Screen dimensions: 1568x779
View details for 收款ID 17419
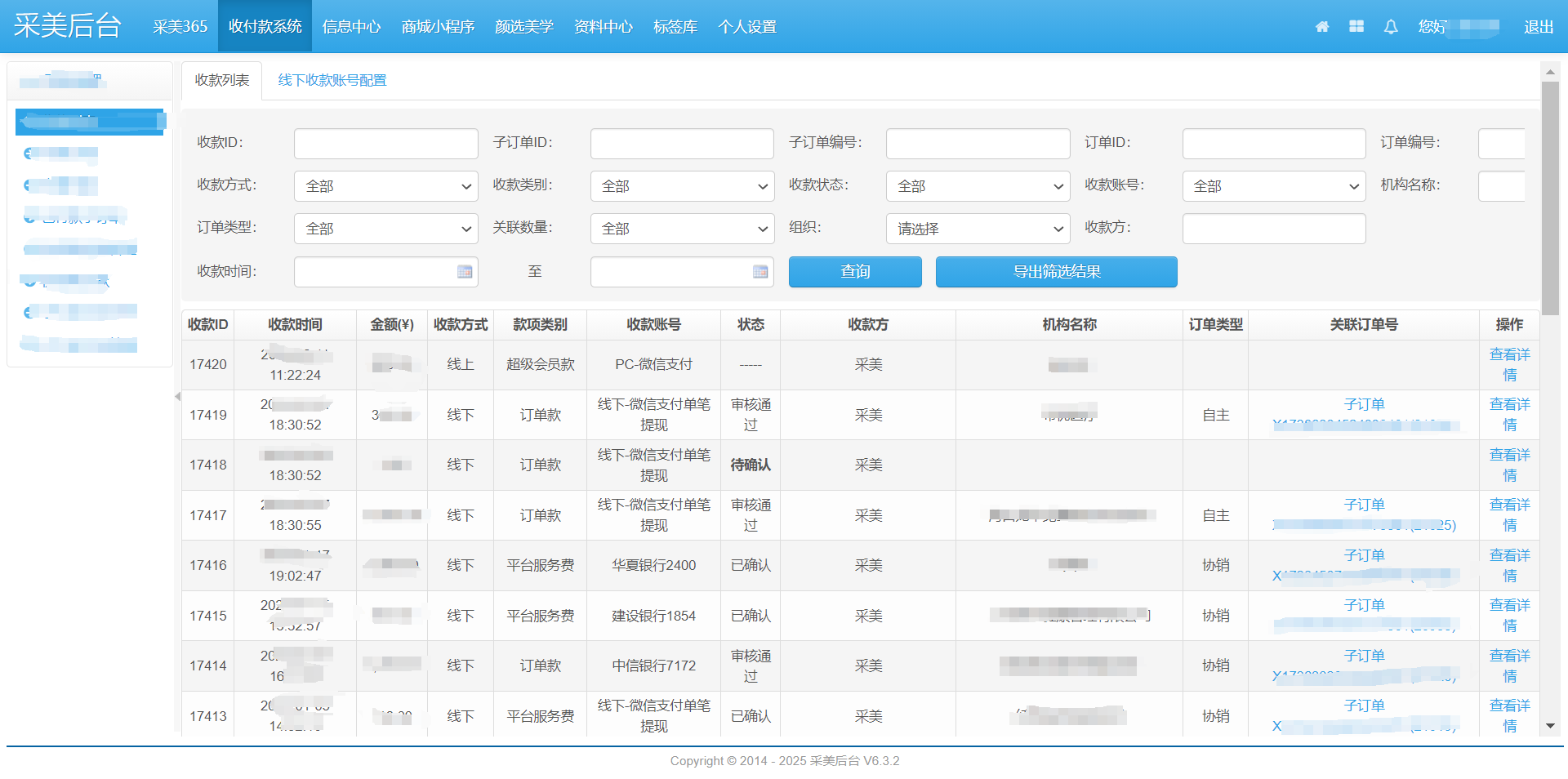(x=1509, y=415)
